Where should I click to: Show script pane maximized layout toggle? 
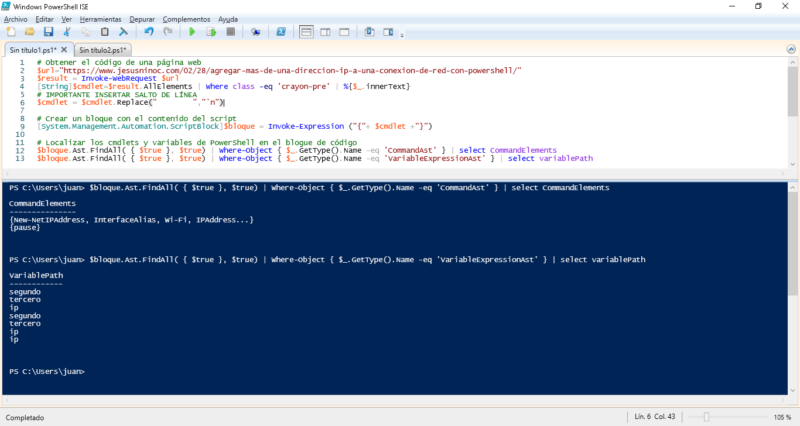click(x=344, y=32)
